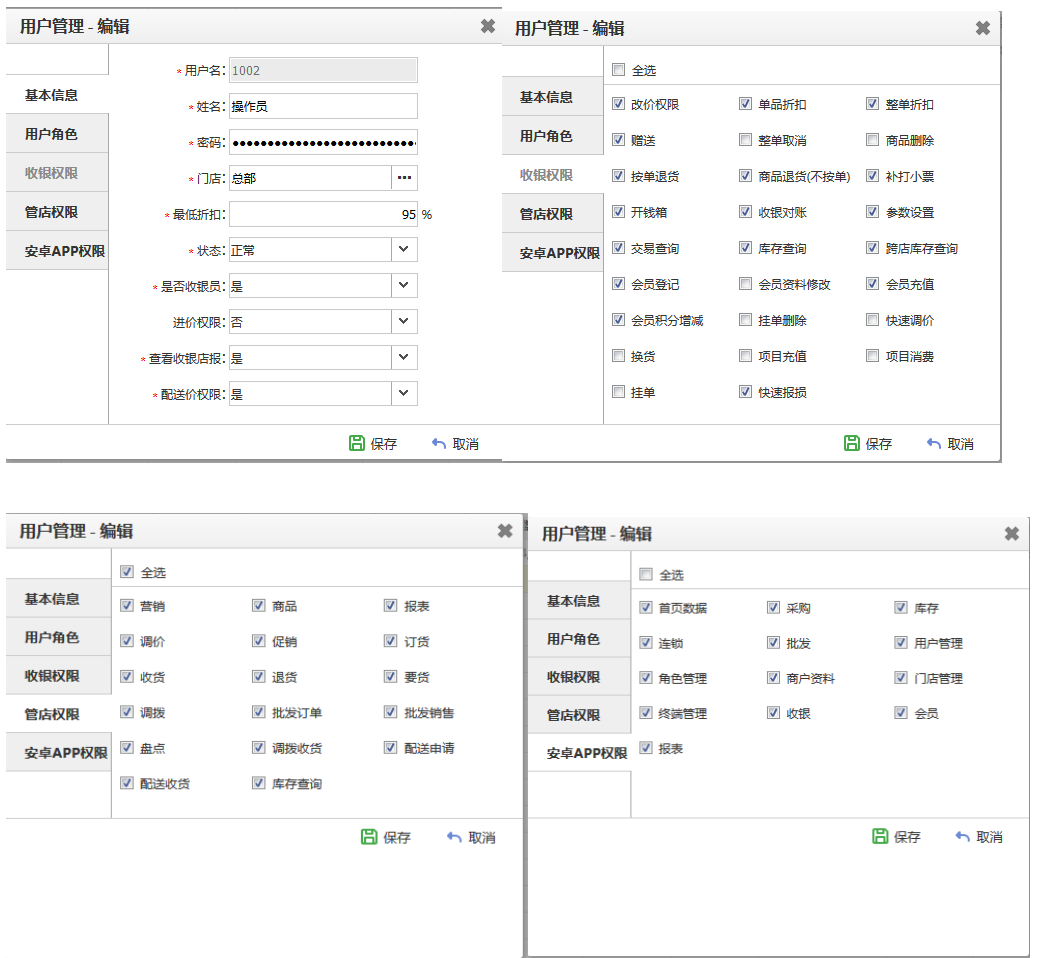Close the dialog containing the 首页数据 checkbox
This screenshot has width=1055, height=958.
coord(1012,534)
